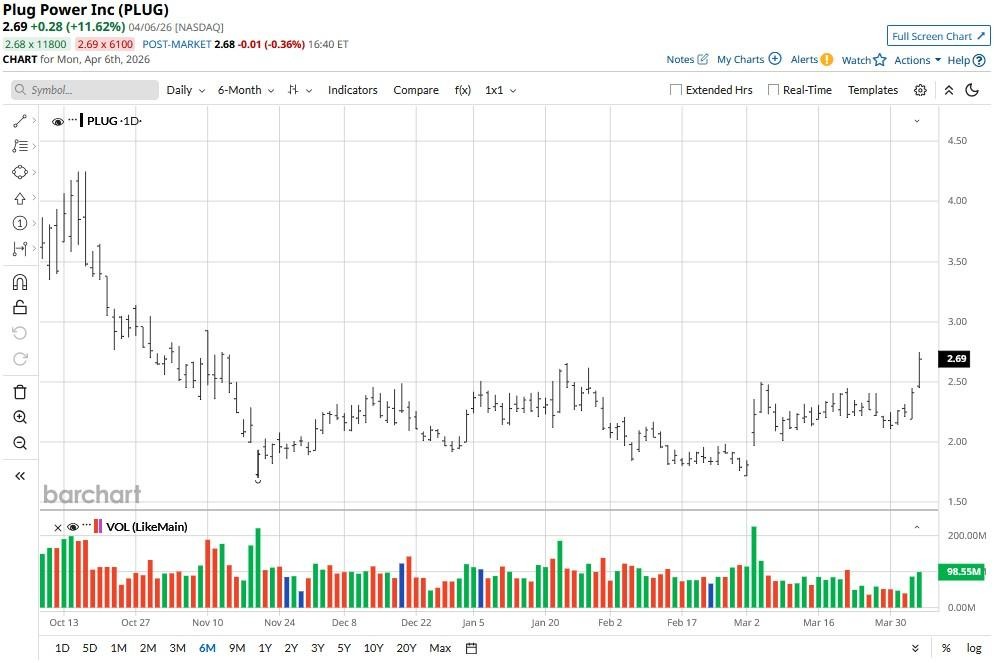Enable the Real-Time checkbox

[x=773, y=90]
